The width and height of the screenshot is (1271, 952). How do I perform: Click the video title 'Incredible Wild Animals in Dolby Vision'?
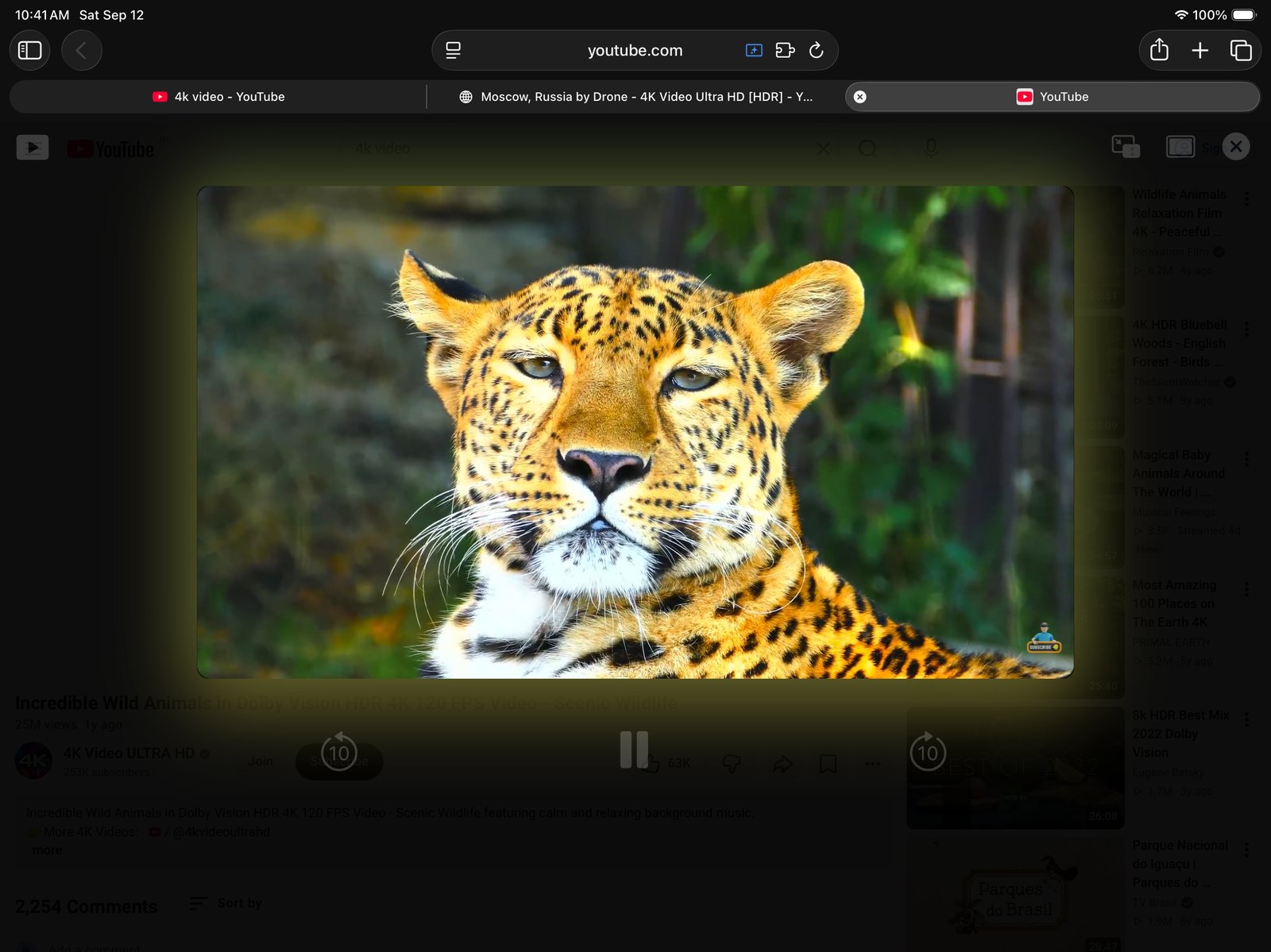[x=346, y=703]
